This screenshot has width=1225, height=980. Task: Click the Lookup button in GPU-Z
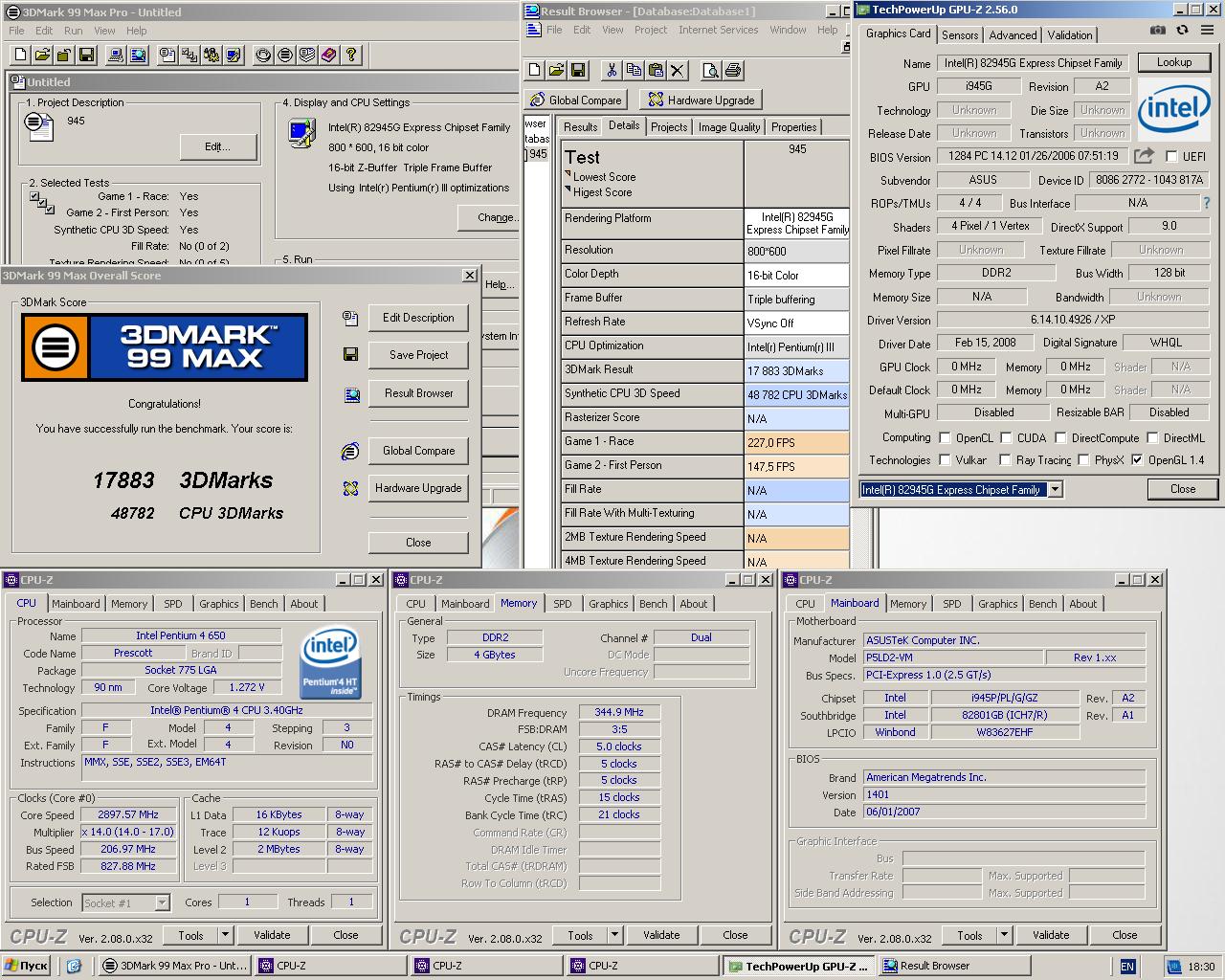1174,62
